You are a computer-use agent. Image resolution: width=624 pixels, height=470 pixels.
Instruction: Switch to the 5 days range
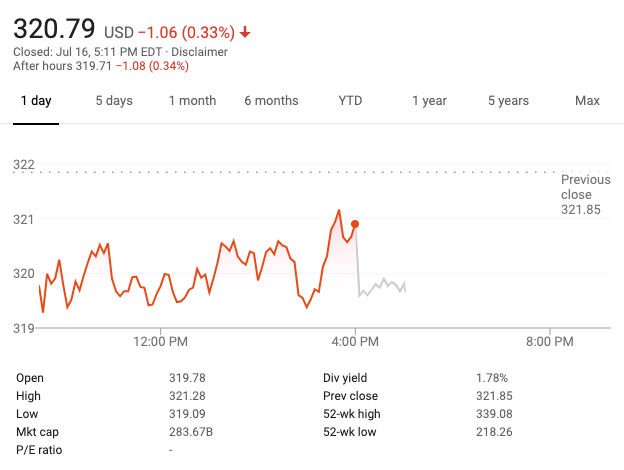tap(114, 101)
